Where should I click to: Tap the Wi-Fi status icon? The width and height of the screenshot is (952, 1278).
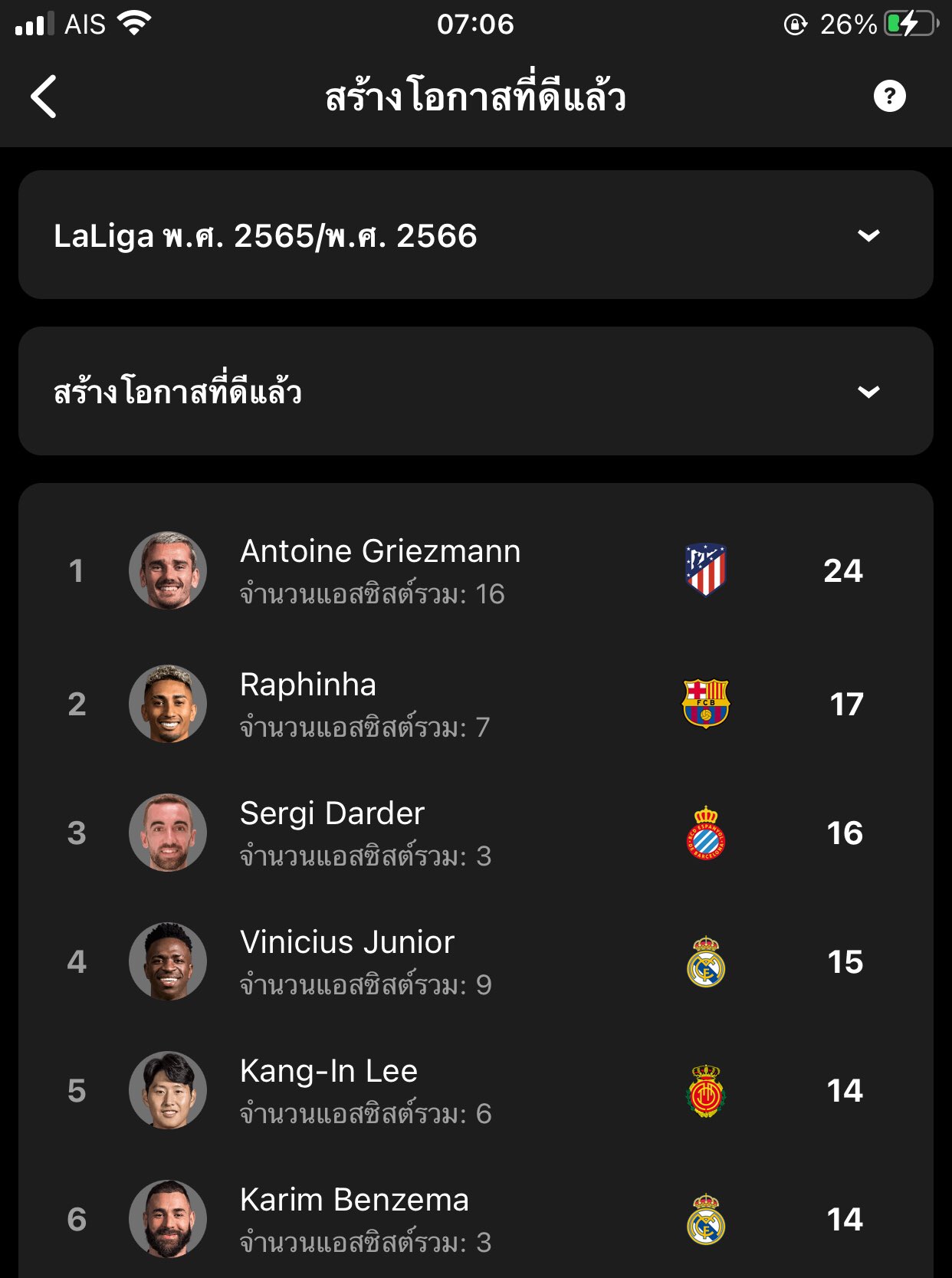pos(134,24)
